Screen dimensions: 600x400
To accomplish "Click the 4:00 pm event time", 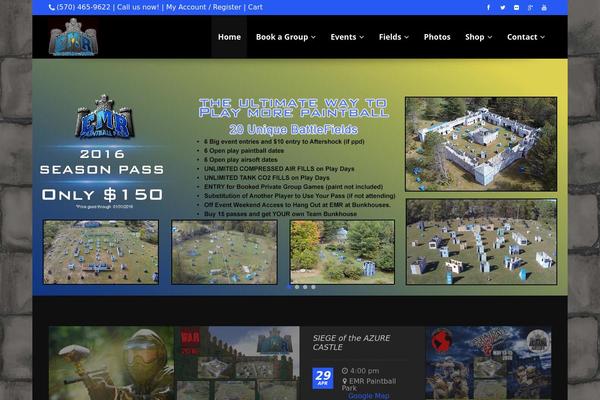I will point(364,371).
